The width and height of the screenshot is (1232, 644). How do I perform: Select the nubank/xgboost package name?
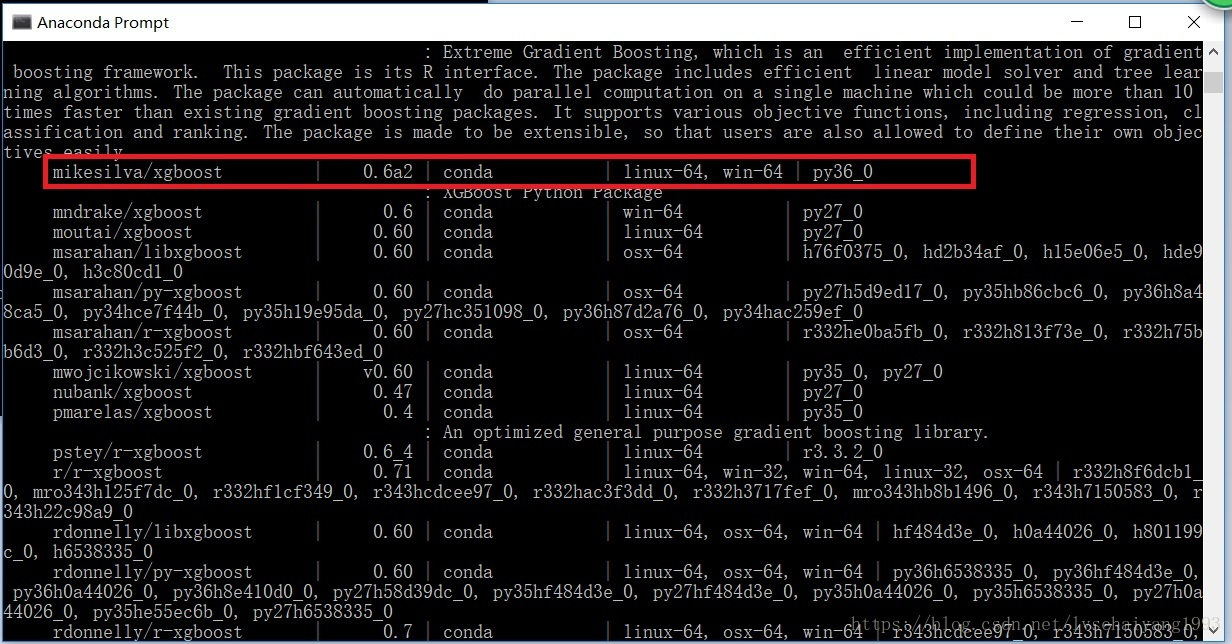tap(123, 392)
